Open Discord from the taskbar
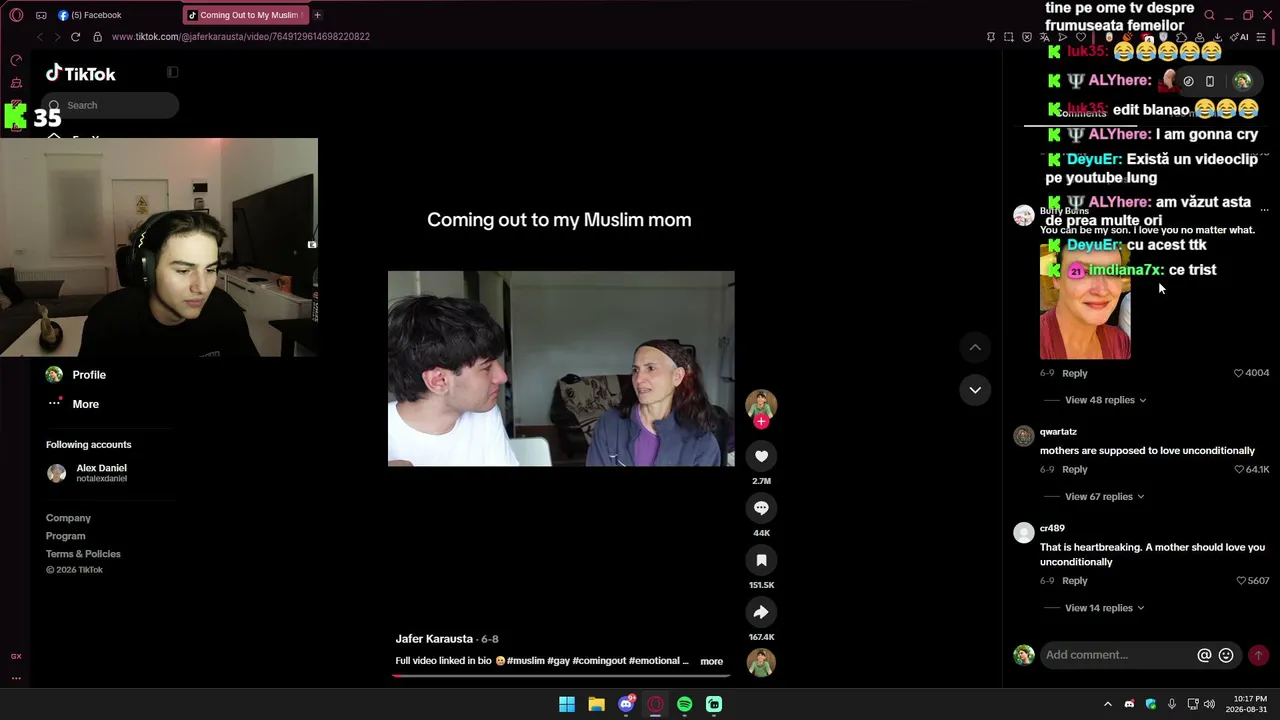Screen dimensions: 1280x720 [x=626, y=704]
